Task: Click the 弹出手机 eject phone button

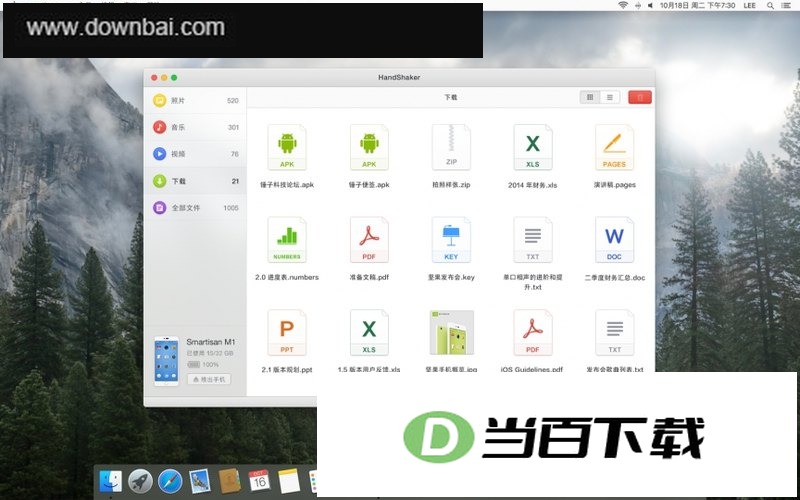Action: (x=209, y=379)
